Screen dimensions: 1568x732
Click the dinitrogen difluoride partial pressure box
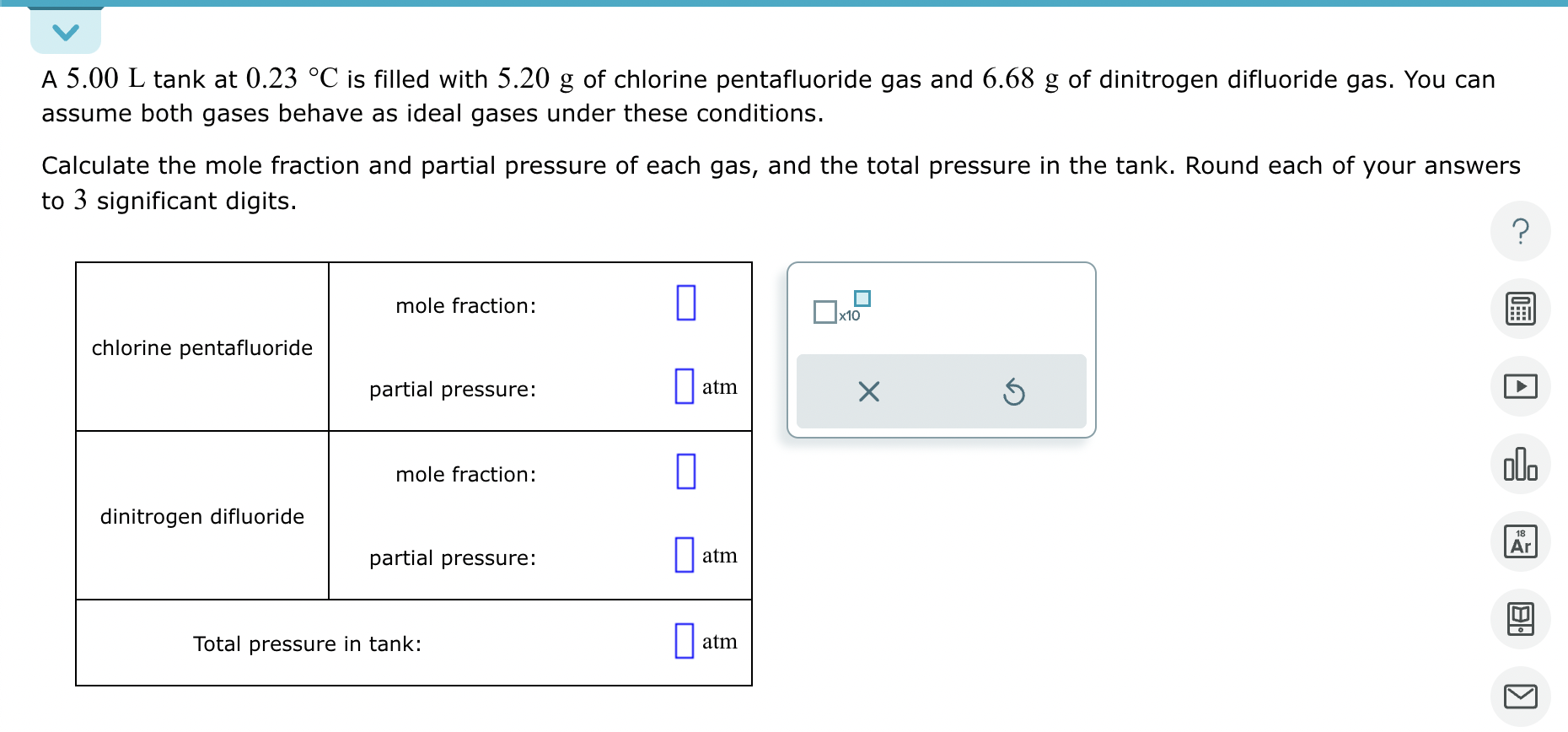point(684,556)
